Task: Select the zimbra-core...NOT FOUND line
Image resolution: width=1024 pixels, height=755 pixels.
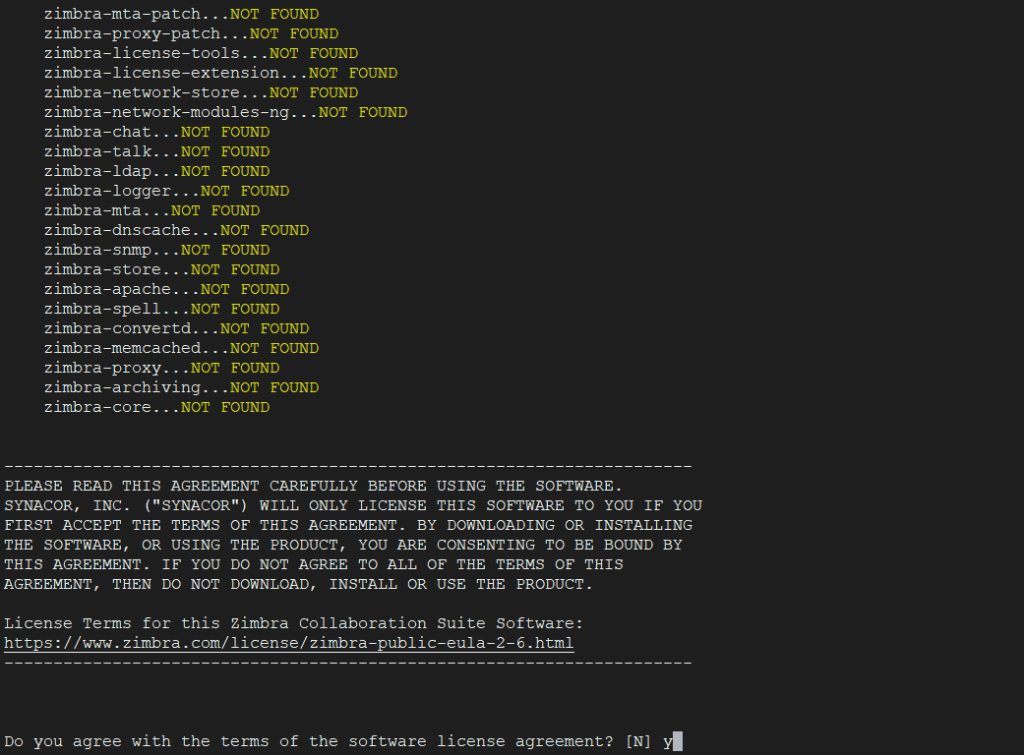Action: [157, 408]
